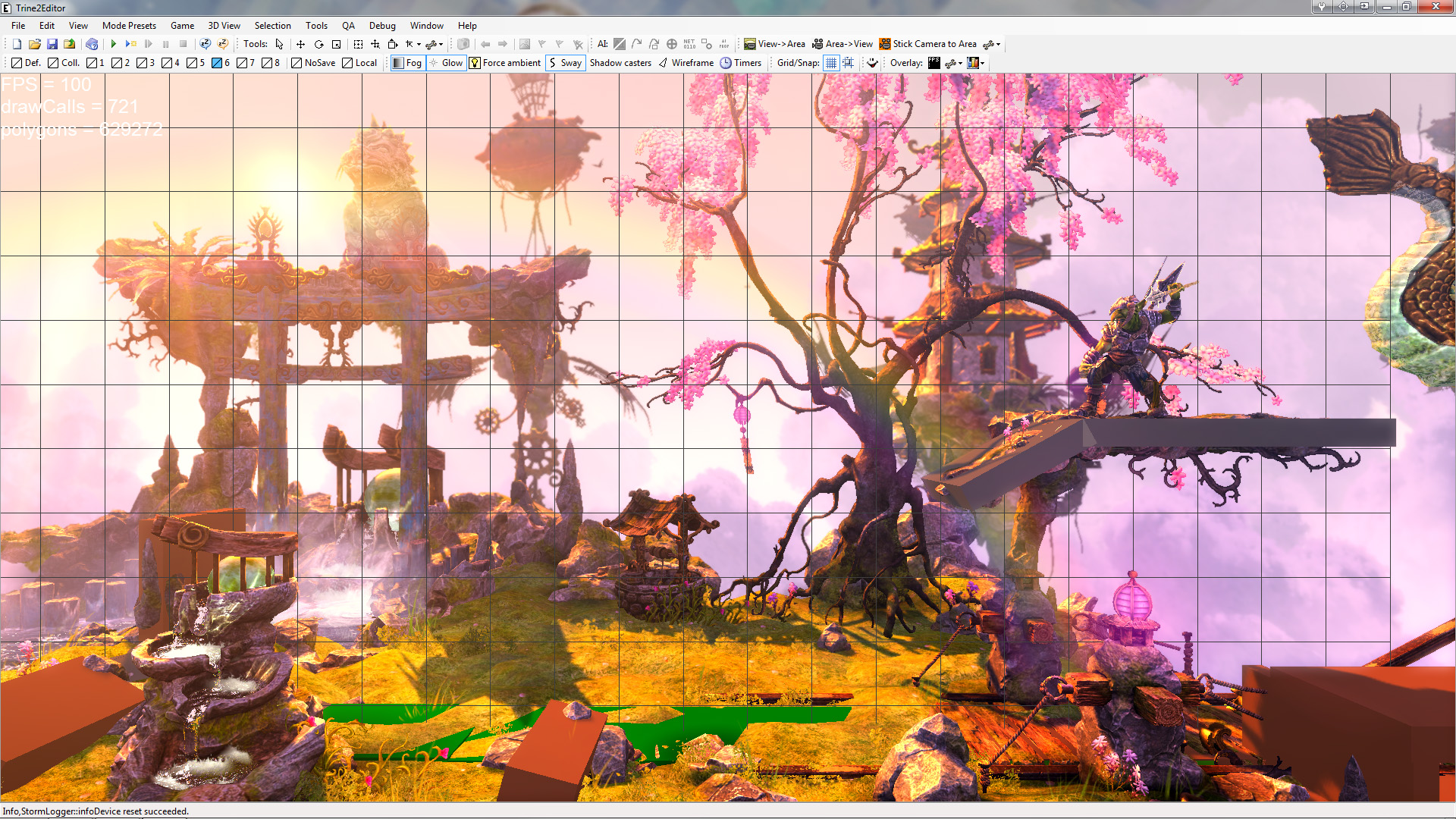Open the Mode Presets menu
Viewport: 1456px width, 819px height.
pos(129,26)
